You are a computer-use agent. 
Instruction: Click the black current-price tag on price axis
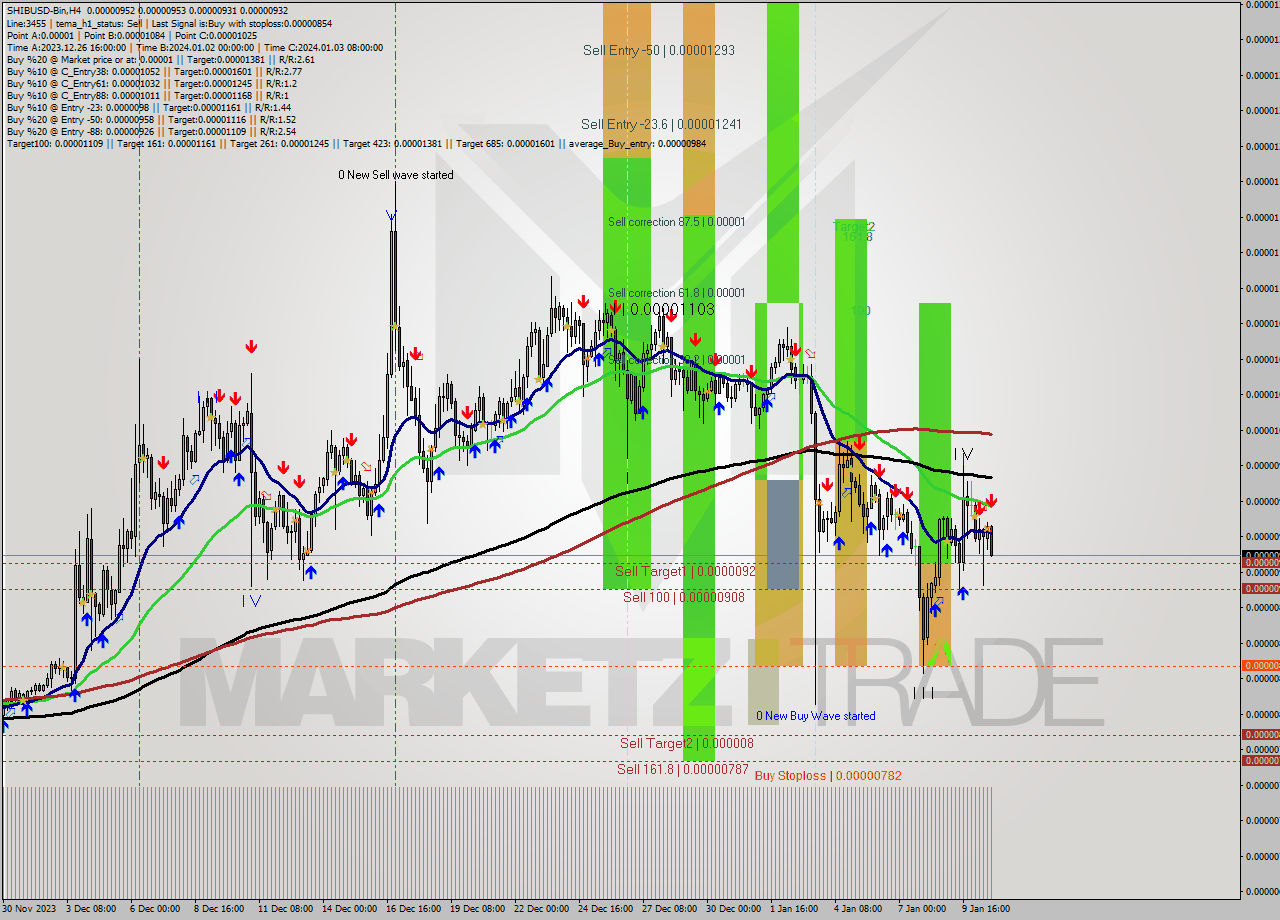(1260, 555)
